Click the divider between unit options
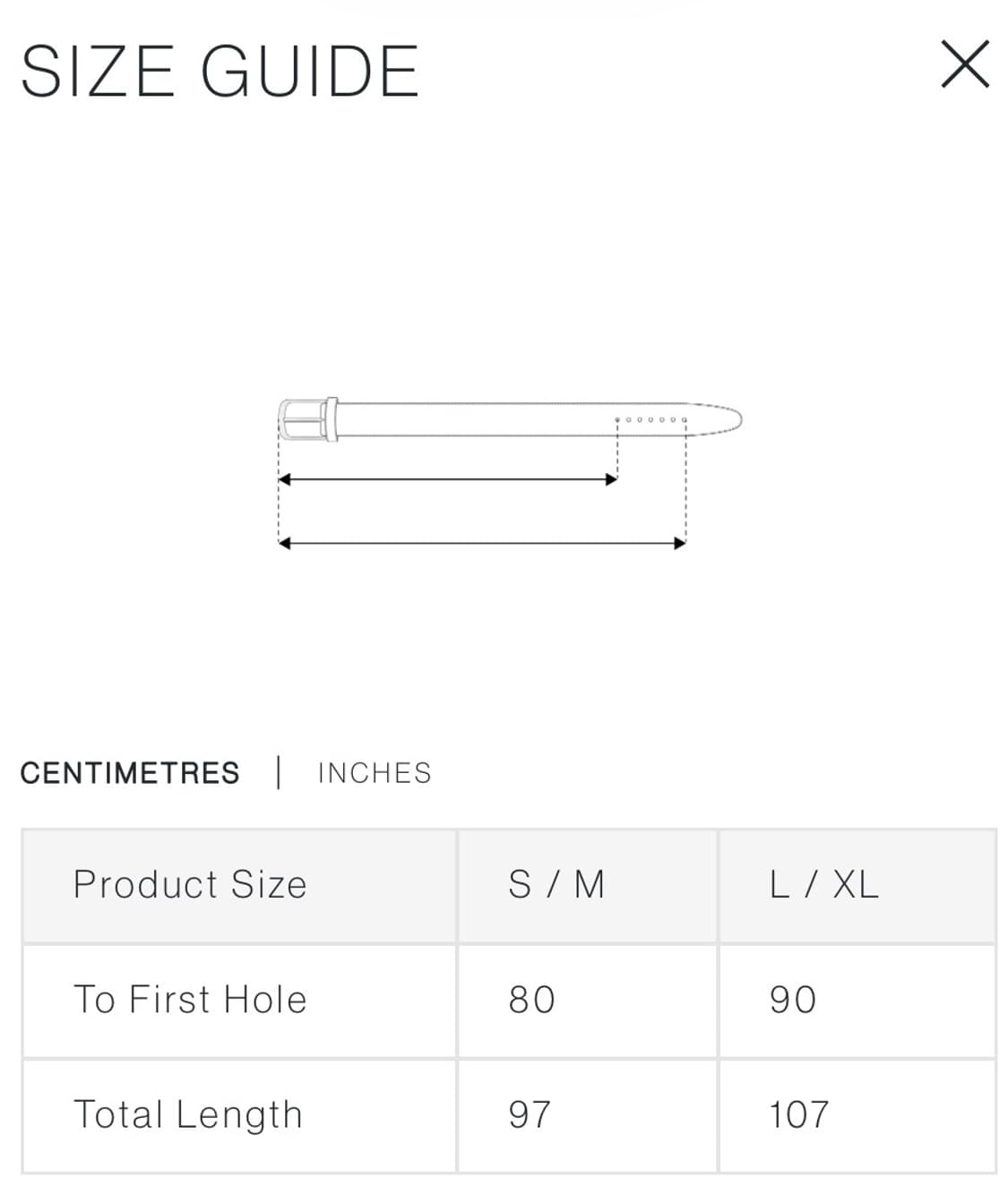Screen dimensions: 1008x1195 tap(280, 772)
